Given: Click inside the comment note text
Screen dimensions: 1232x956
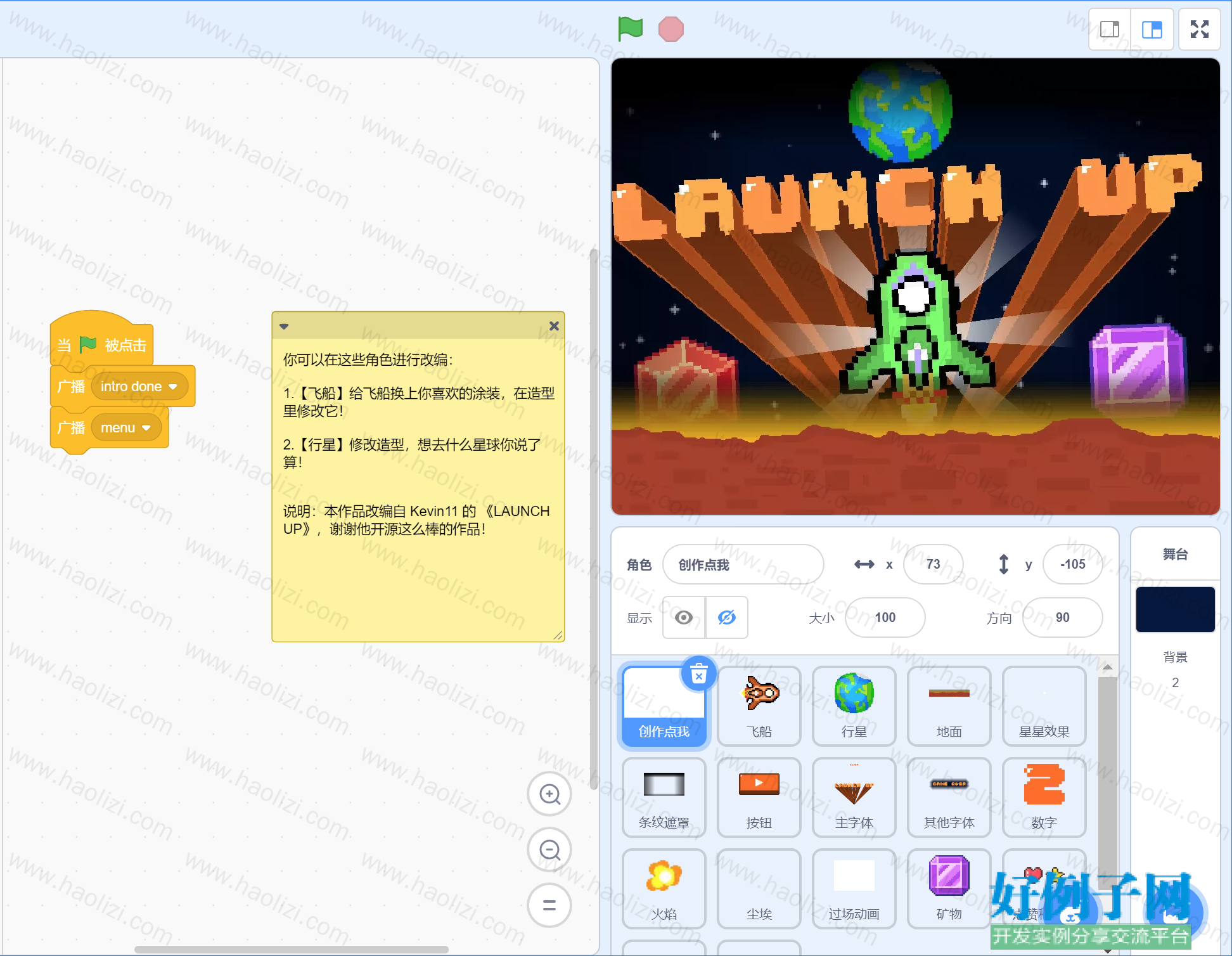Looking at the screenshot, I should click(418, 488).
